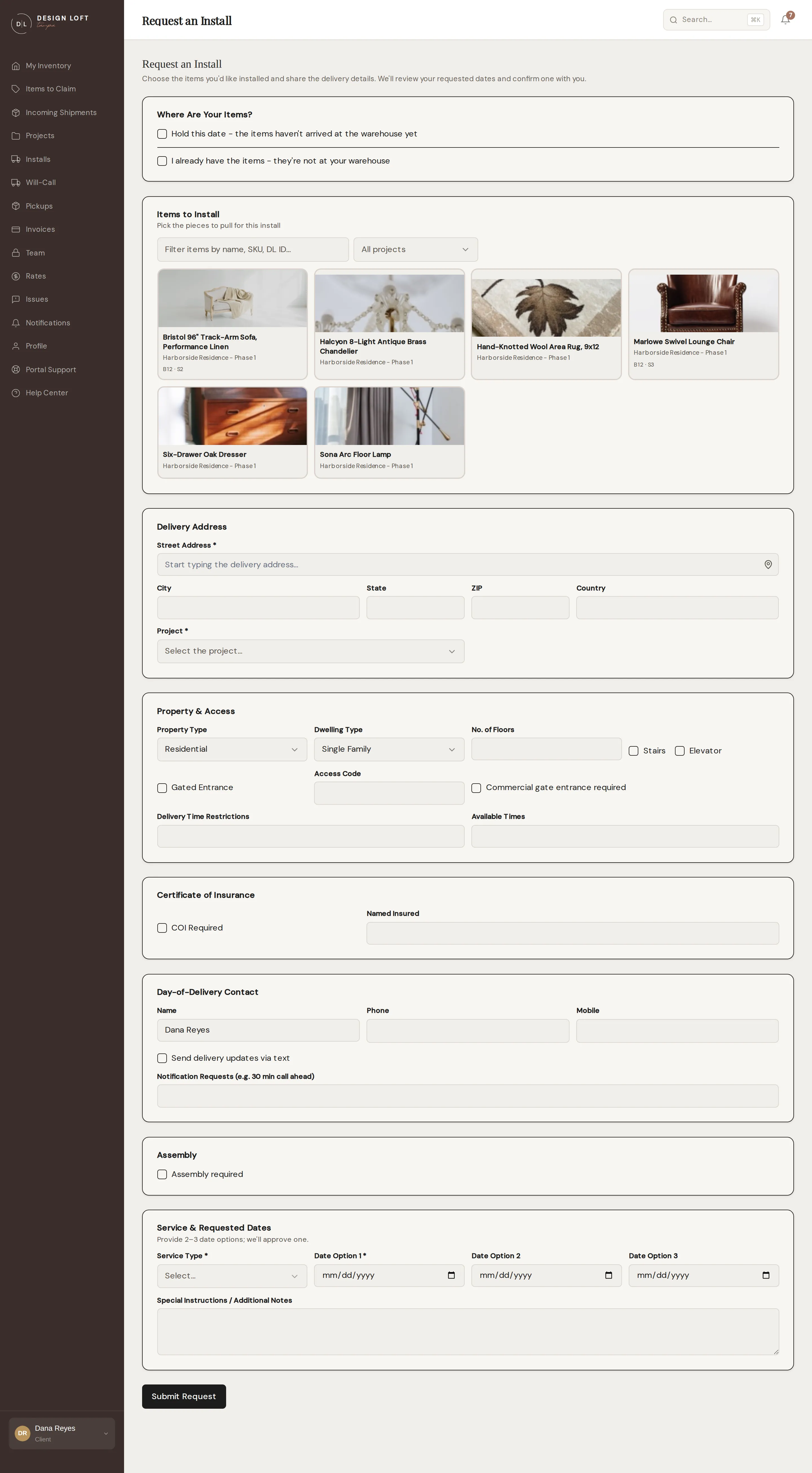Click the Profile person icon
The image size is (812, 1473).
pos(16,347)
